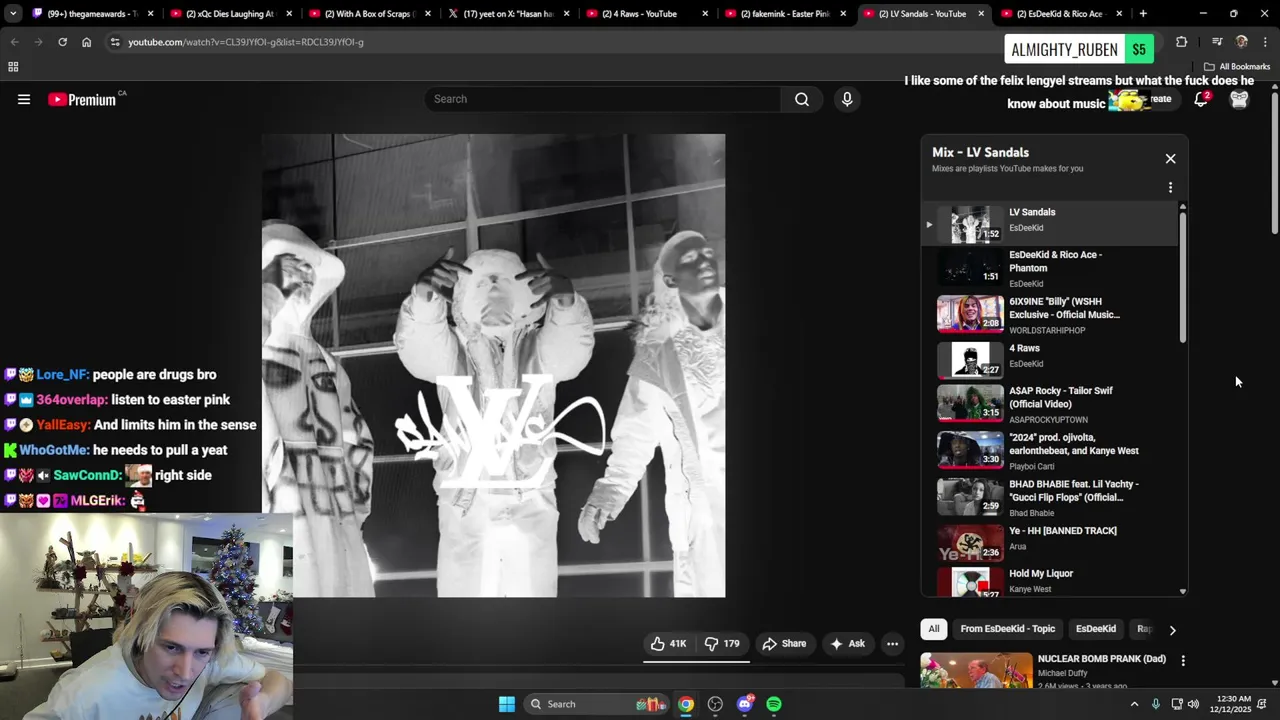Click the YouTube search input field
This screenshot has width=1280, height=720.
(603, 99)
